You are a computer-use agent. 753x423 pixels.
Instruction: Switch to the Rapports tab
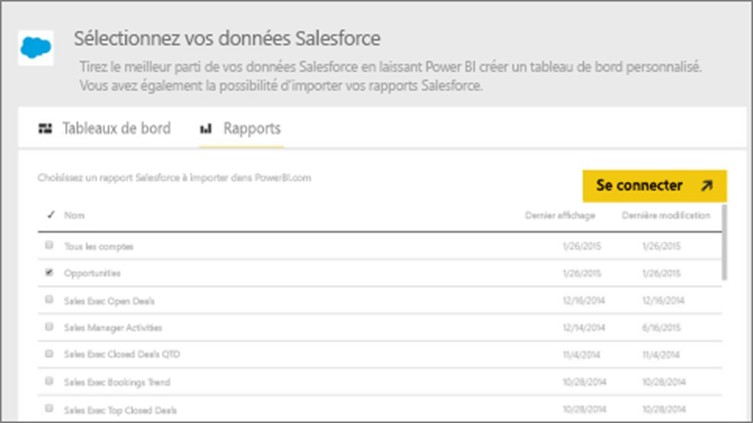[x=241, y=128]
